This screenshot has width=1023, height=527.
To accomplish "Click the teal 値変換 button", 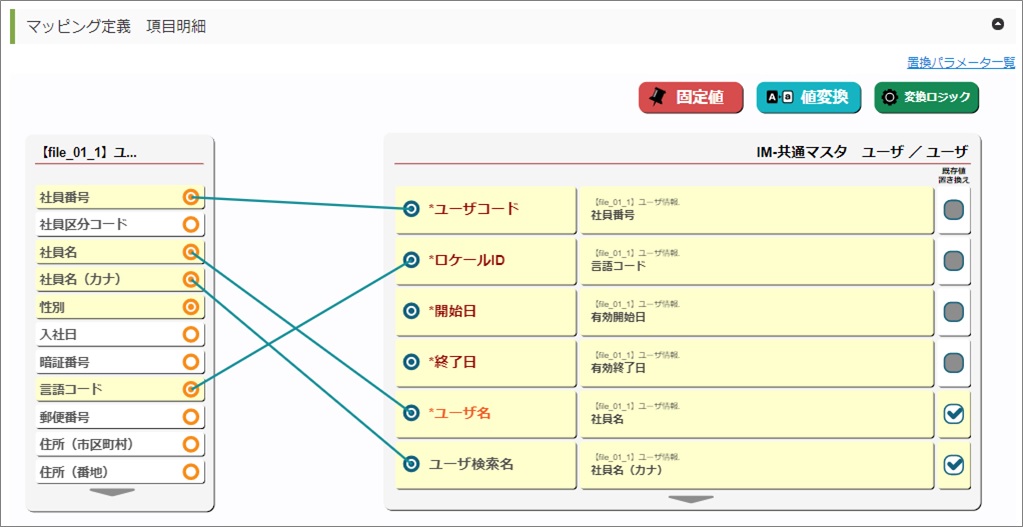I will [x=808, y=97].
